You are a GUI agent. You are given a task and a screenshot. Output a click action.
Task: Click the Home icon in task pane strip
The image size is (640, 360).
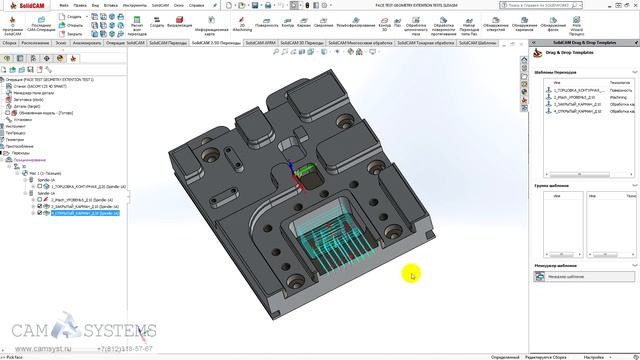click(x=524, y=60)
